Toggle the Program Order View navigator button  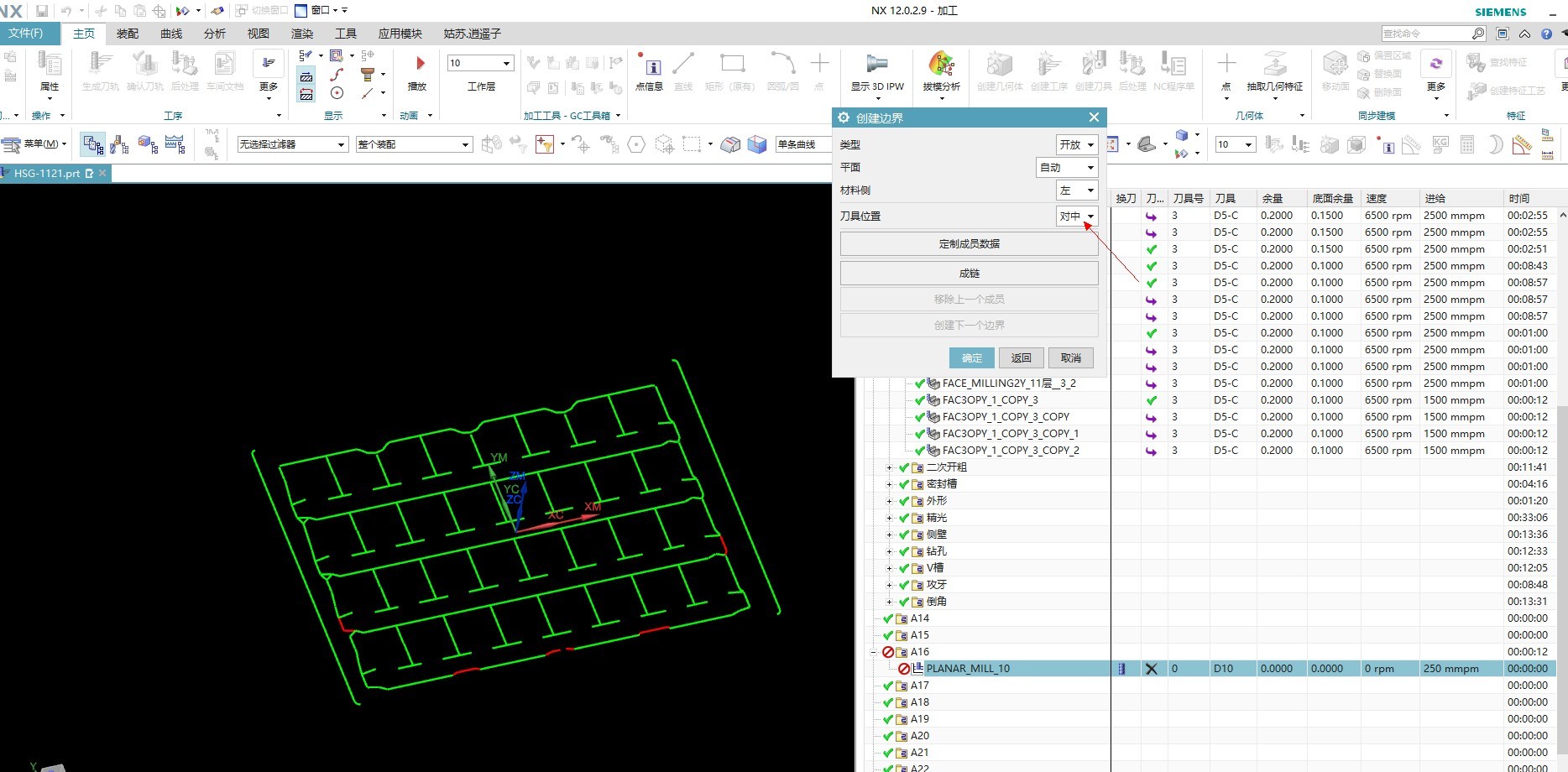pos(92,144)
